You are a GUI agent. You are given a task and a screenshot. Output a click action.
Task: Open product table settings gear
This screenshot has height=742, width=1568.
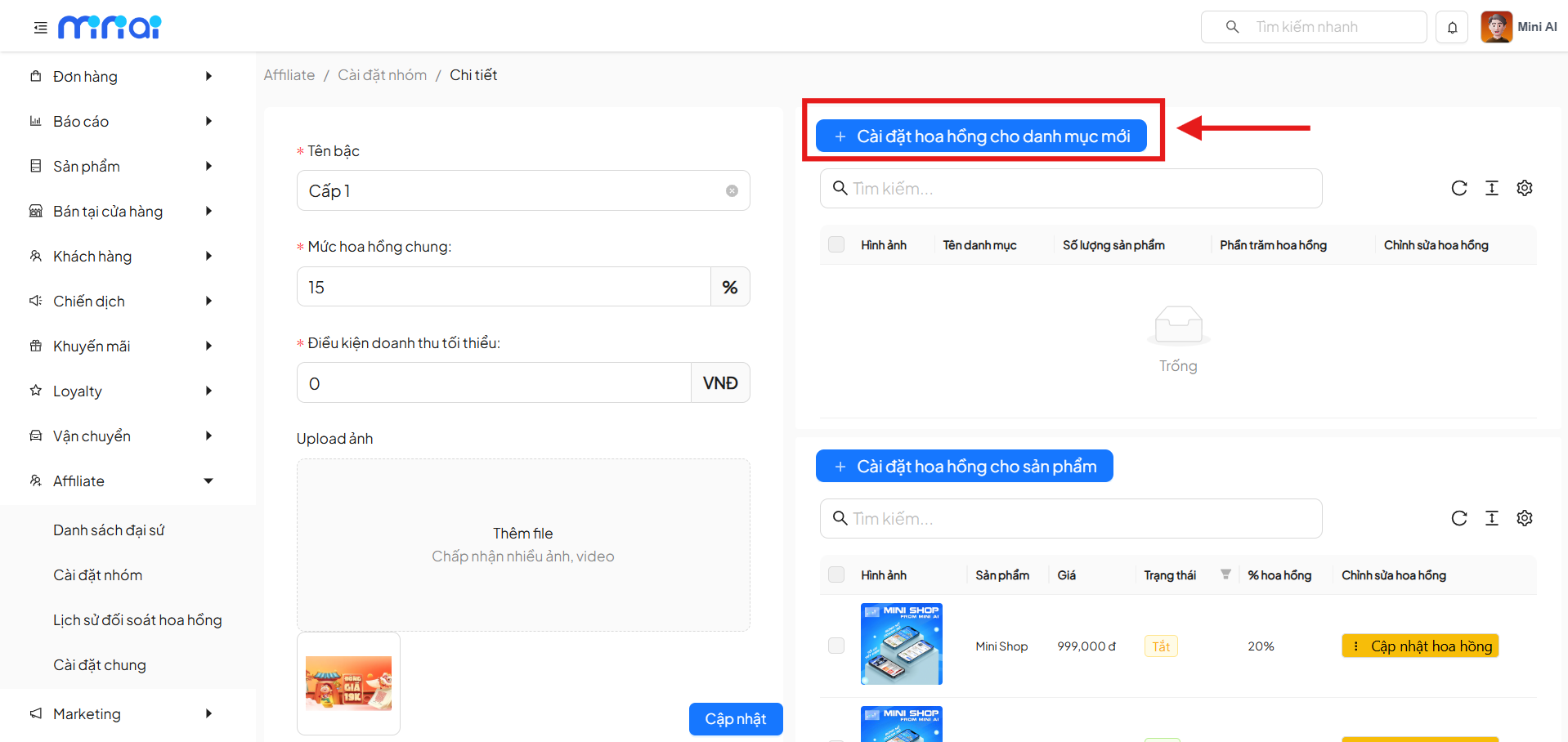[x=1524, y=519]
